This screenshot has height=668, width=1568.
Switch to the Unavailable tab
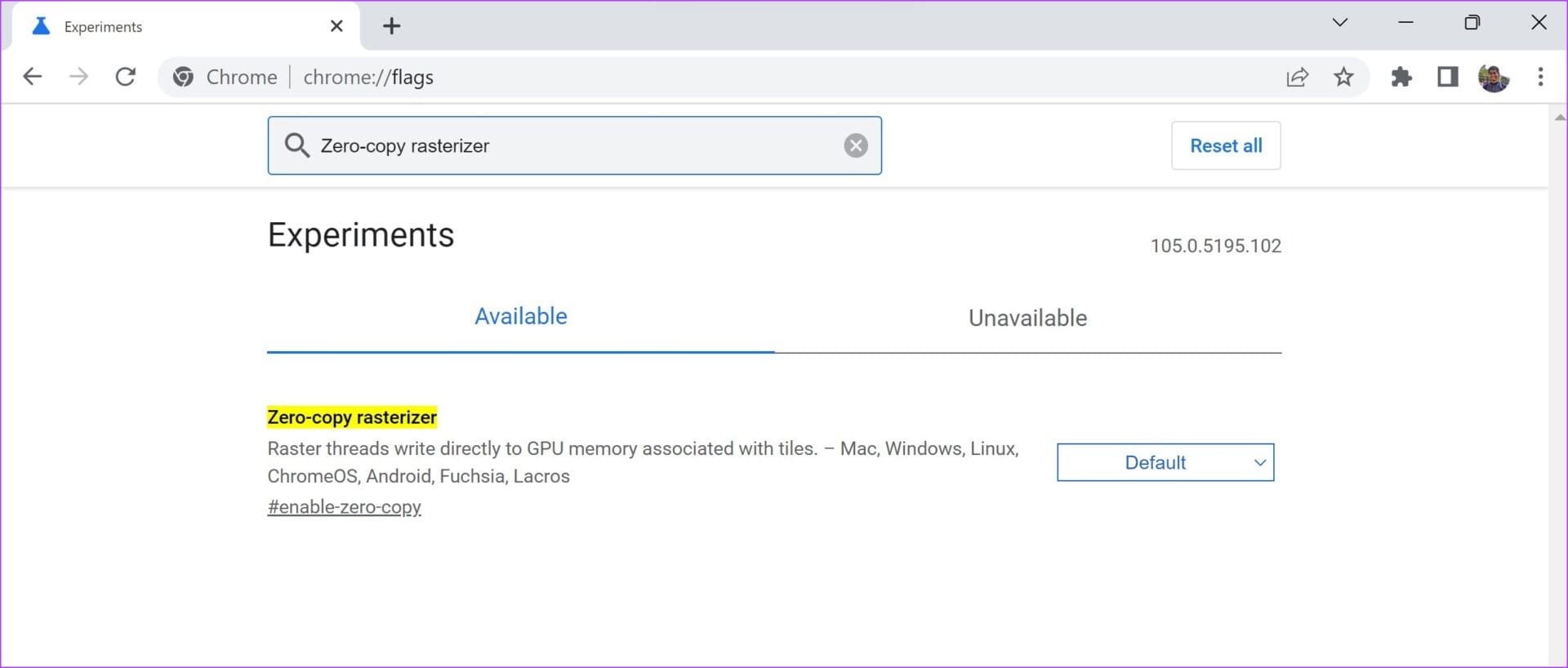pyautogui.click(x=1027, y=318)
